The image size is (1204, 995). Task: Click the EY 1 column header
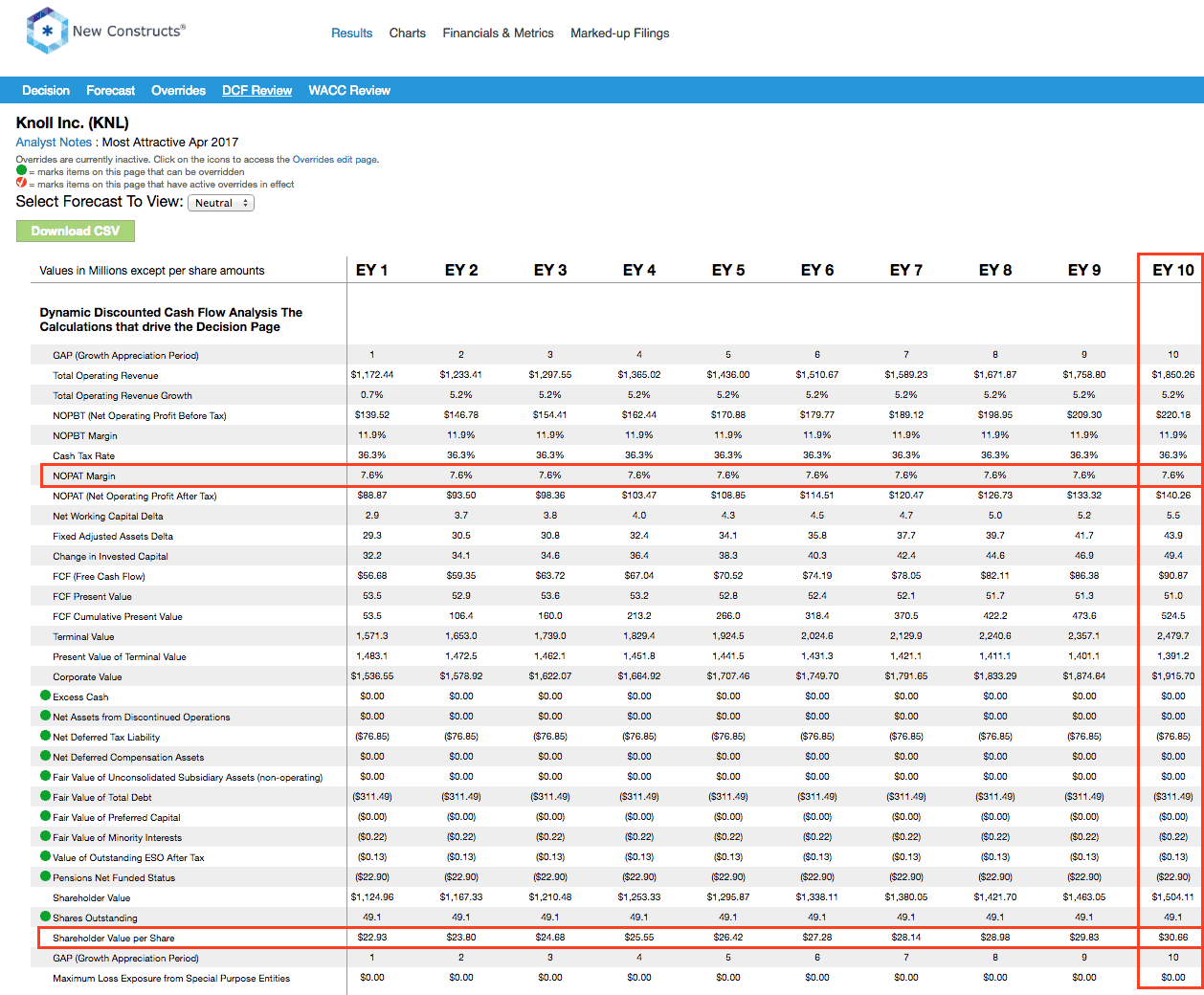(372, 270)
